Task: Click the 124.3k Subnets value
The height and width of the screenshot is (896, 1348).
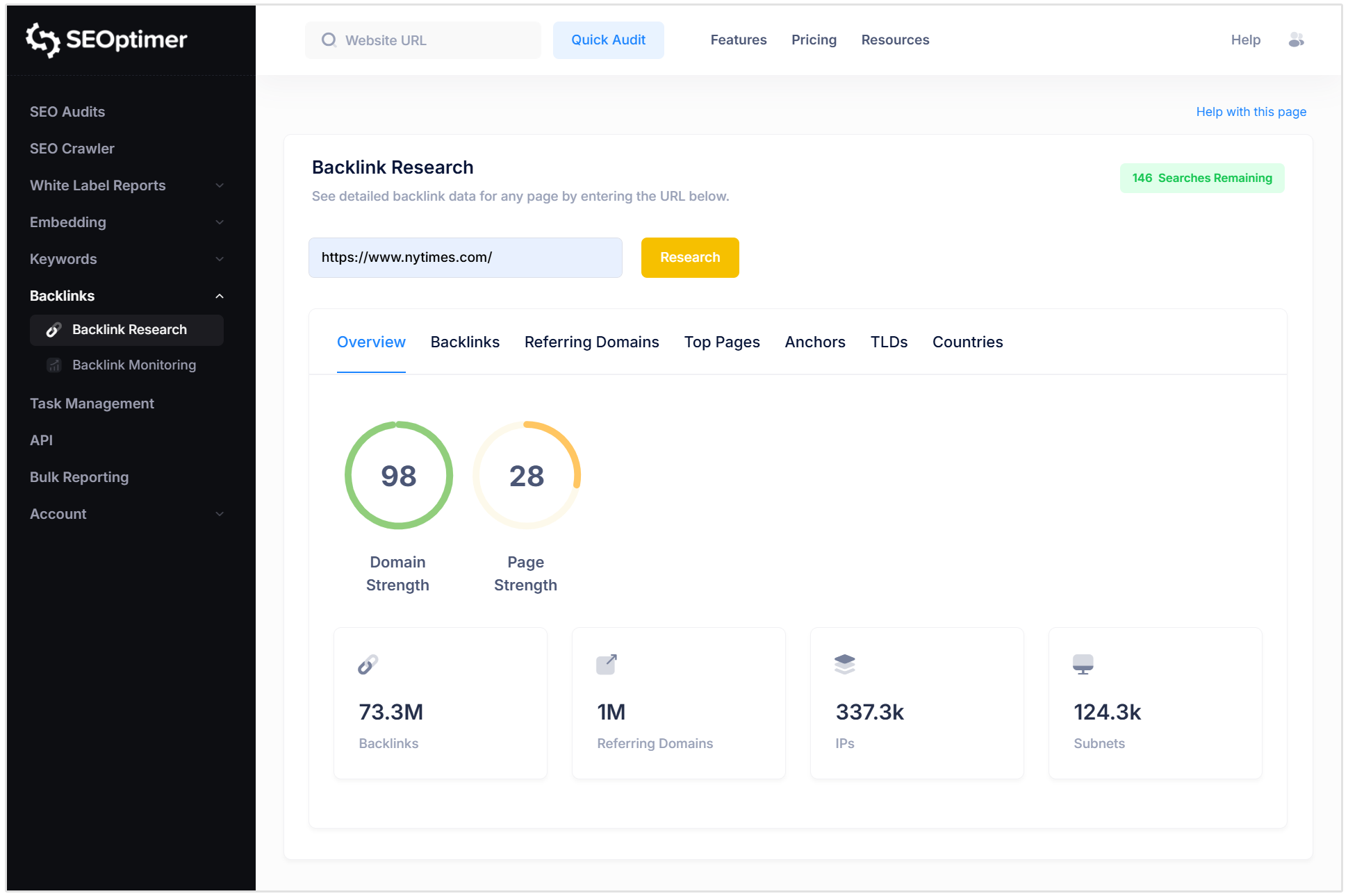Action: point(1108,713)
